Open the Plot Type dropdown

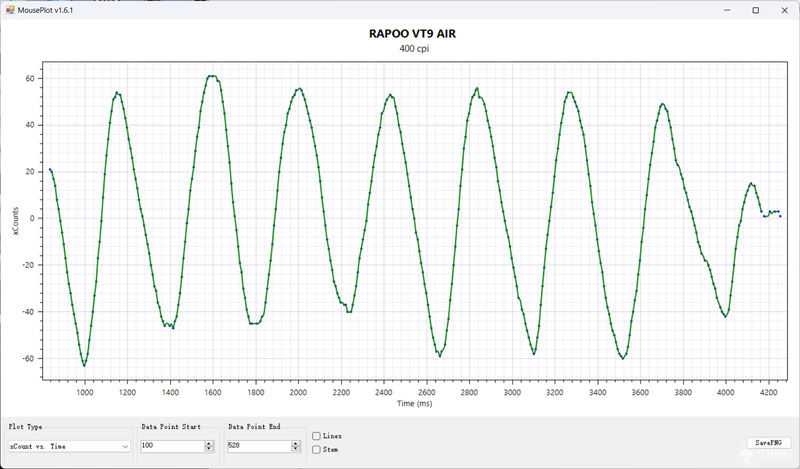click(x=69, y=446)
